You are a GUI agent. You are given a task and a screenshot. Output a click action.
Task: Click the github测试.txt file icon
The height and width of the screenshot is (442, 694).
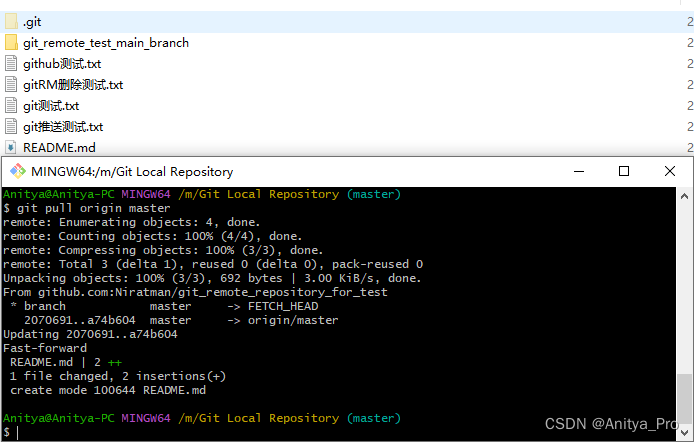click(11, 64)
